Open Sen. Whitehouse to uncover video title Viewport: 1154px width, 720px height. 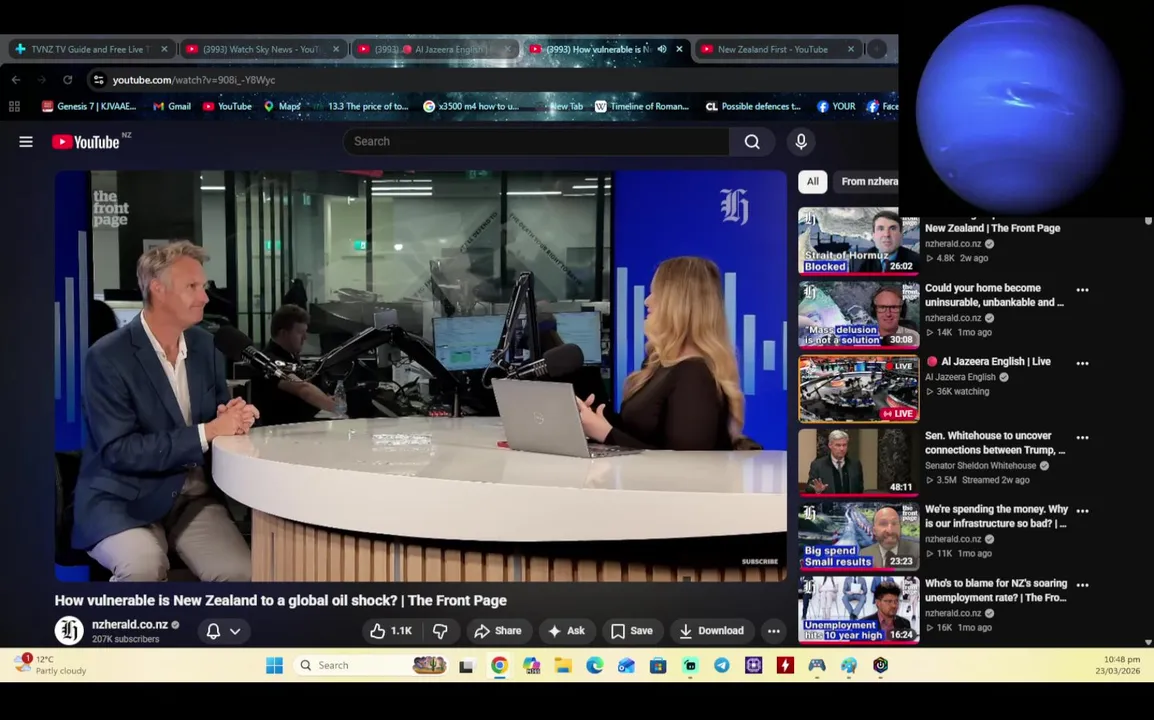point(994,442)
